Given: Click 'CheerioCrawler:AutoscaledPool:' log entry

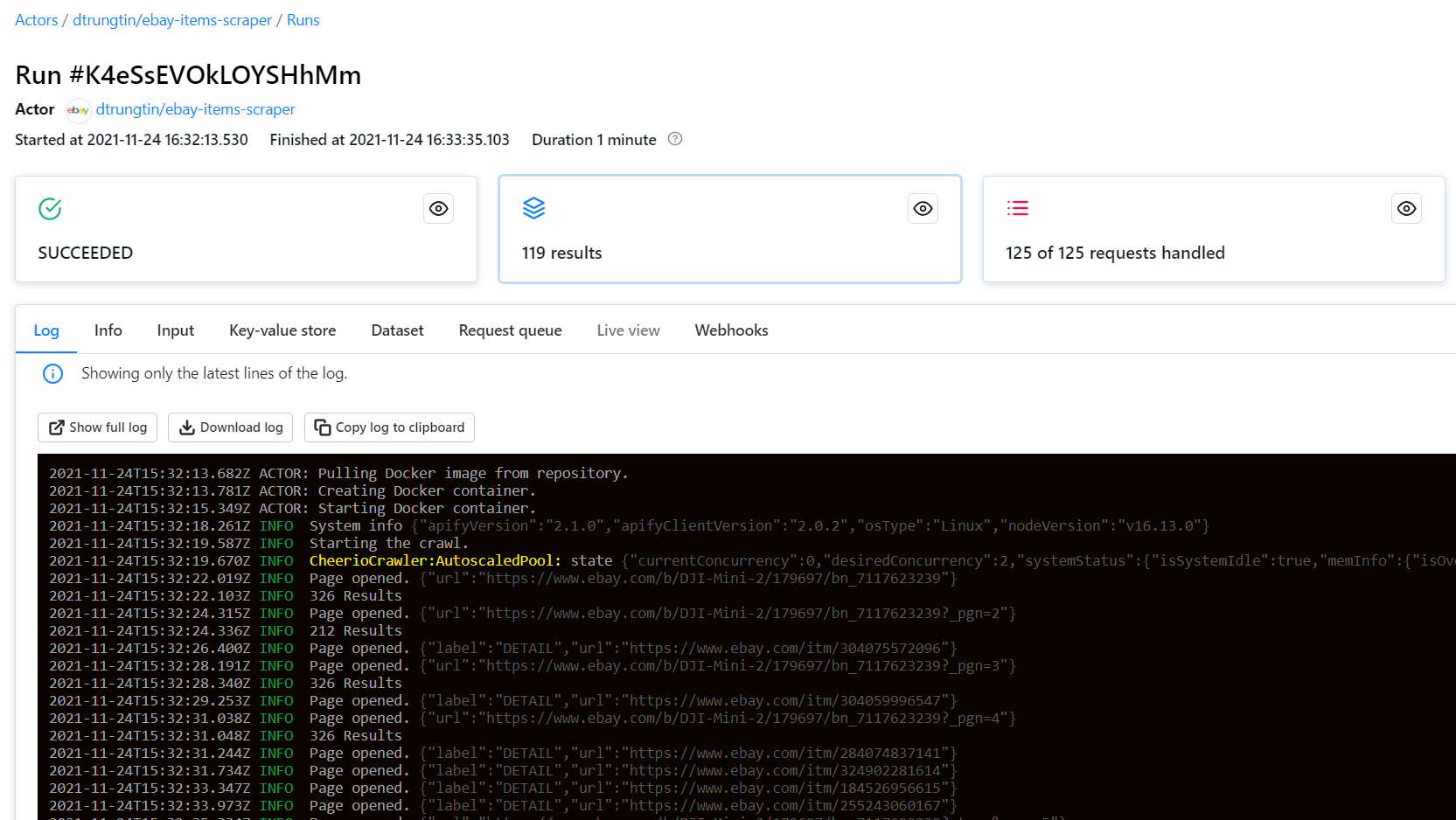Looking at the screenshot, I should (435, 560).
